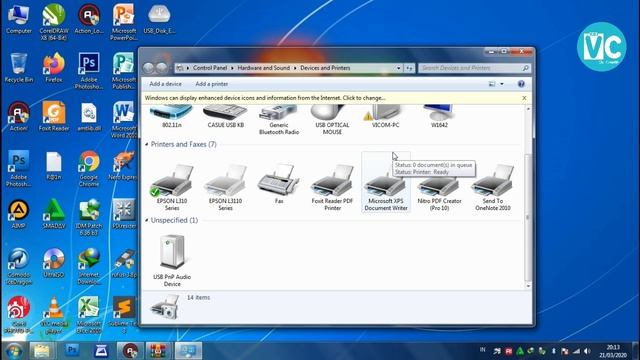Expand the breadcrumb arrow after Hardware and Sound
This screenshot has height=360, width=640.
click(x=295, y=68)
